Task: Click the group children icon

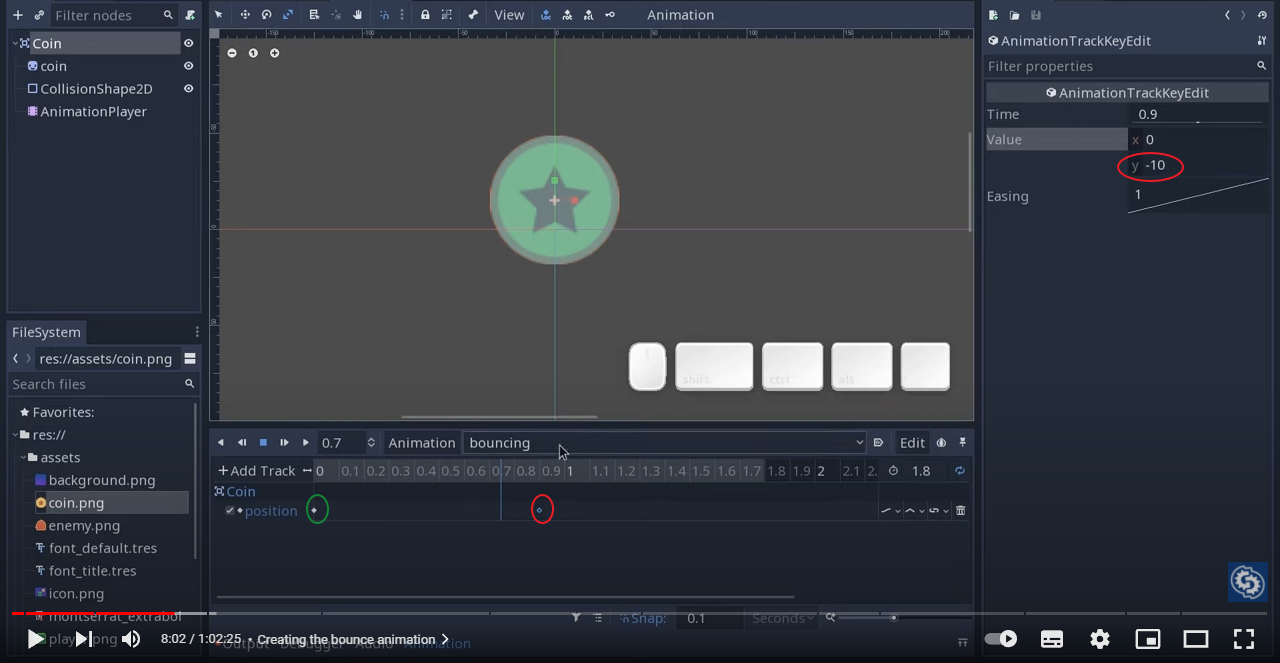Action: point(447,15)
